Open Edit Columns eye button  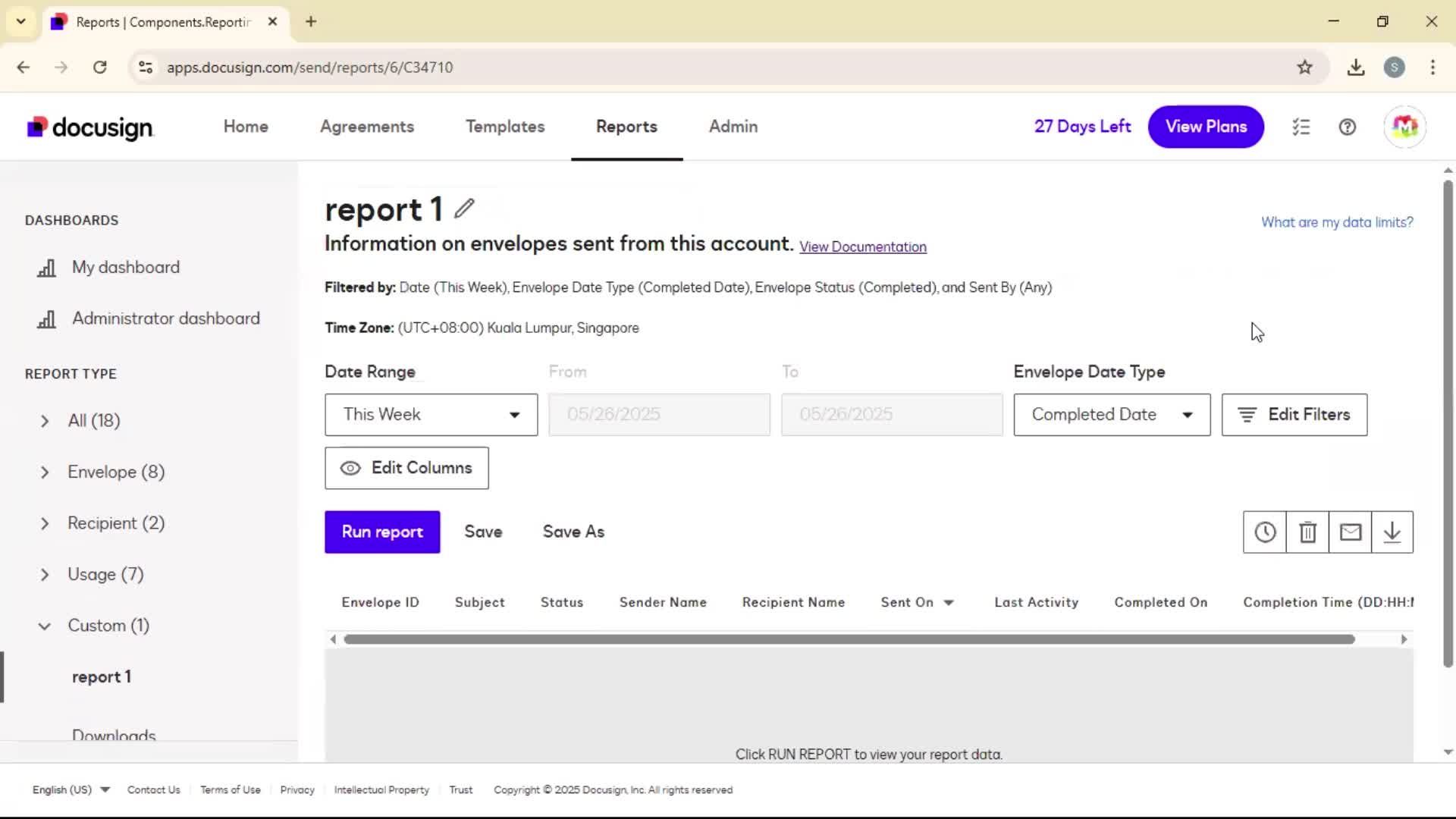[406, 468]
